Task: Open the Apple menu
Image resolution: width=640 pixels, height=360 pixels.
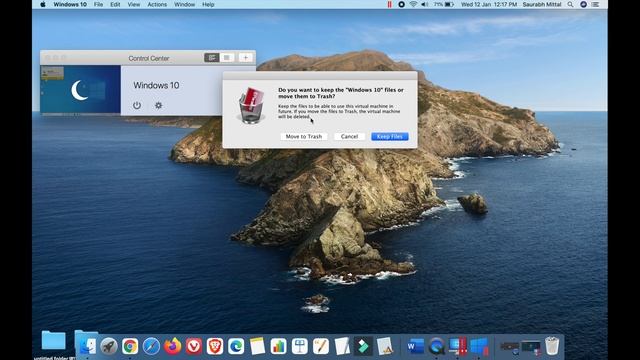Action: (43, 4)
